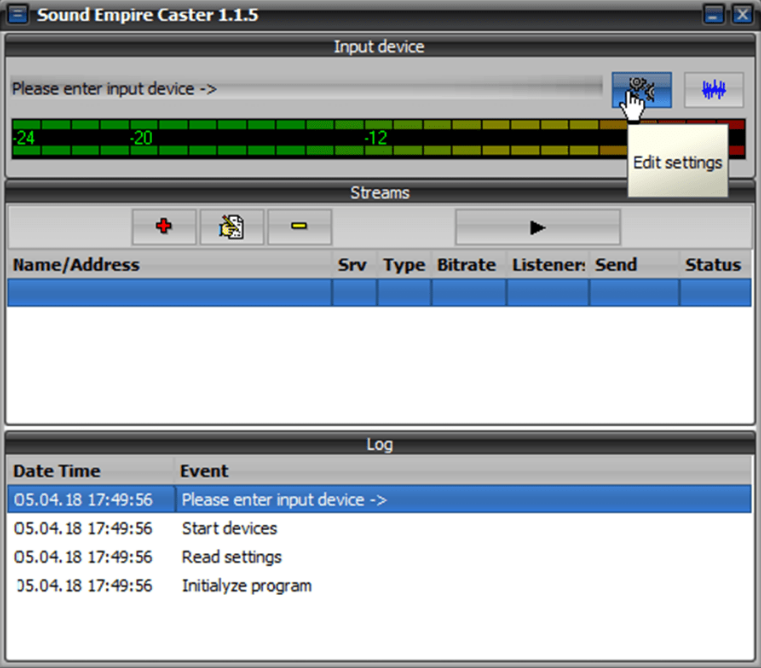Image resolution: width=761 pixels, height=668 pixels.
Task: Click the -24 mark on level meter
Action: click(x=24, y=138)
